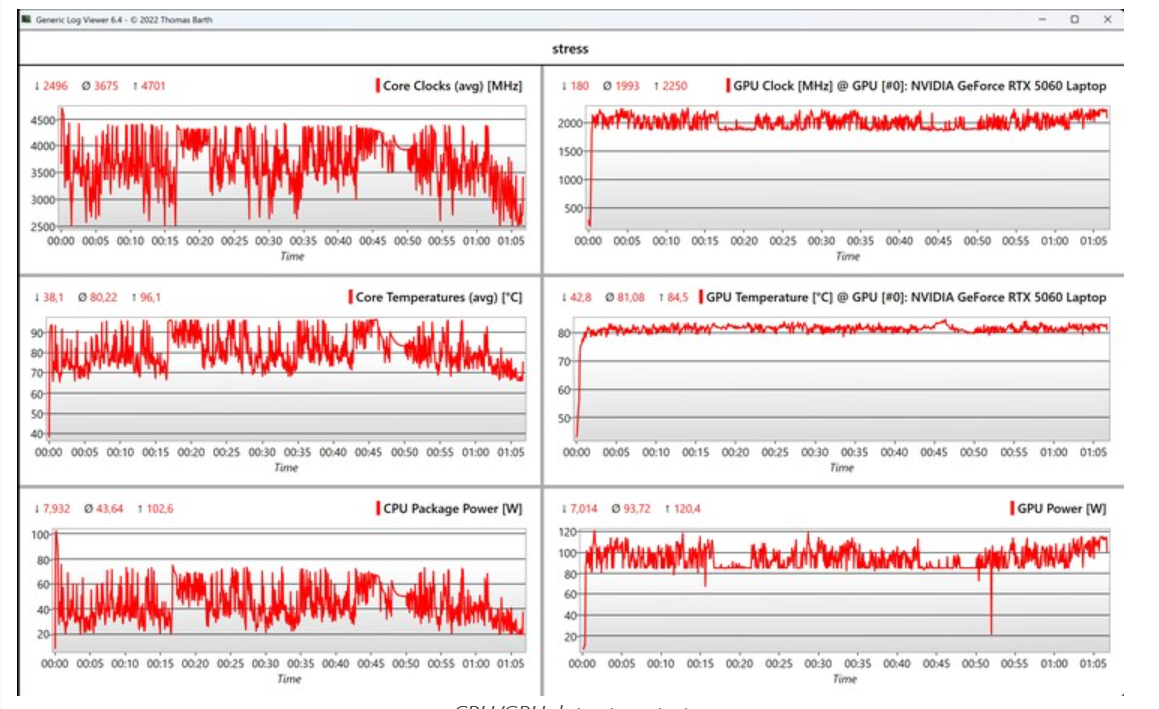This screenshot has width=1159, height=709.
Task: Click the Time axis label under GPU Clock chart
Action: click(848, 257)
